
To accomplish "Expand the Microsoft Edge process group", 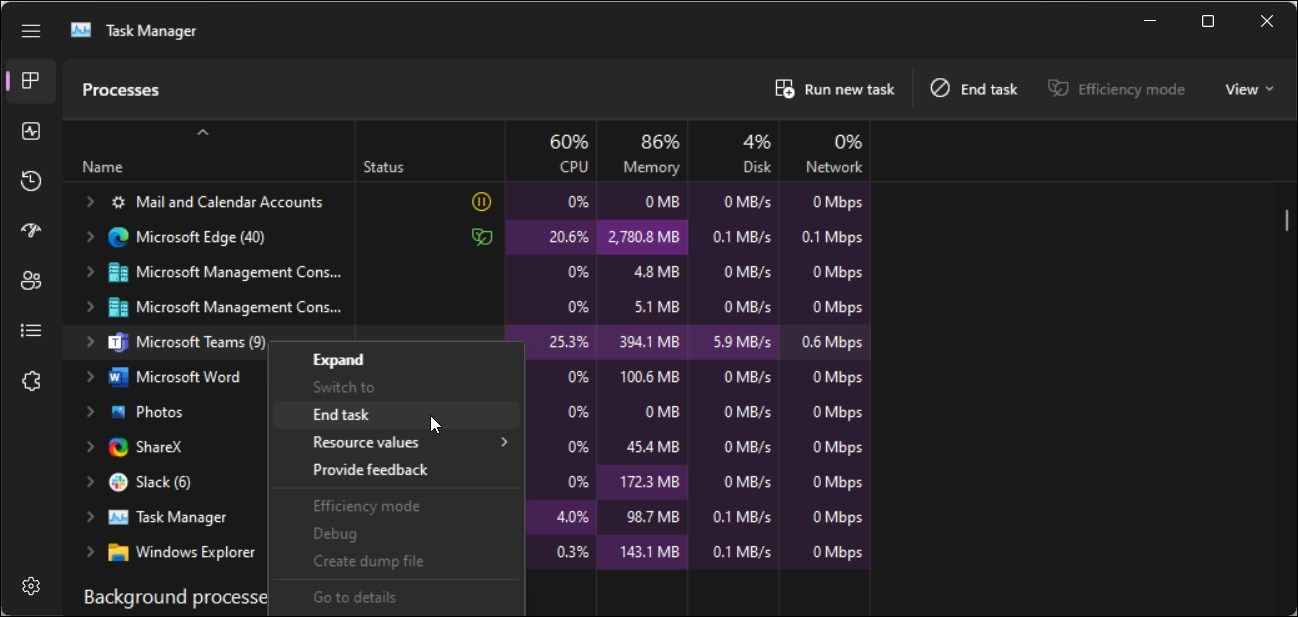I will coord(90,237).
